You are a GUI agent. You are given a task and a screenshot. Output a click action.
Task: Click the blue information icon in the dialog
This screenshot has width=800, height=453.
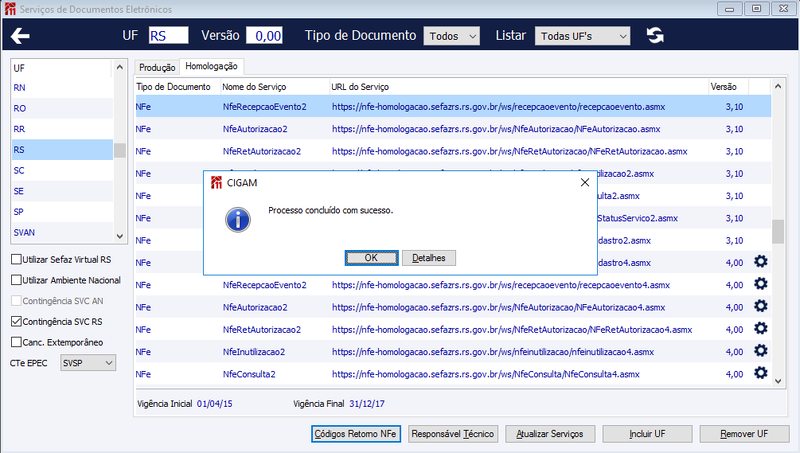[238, 220]
